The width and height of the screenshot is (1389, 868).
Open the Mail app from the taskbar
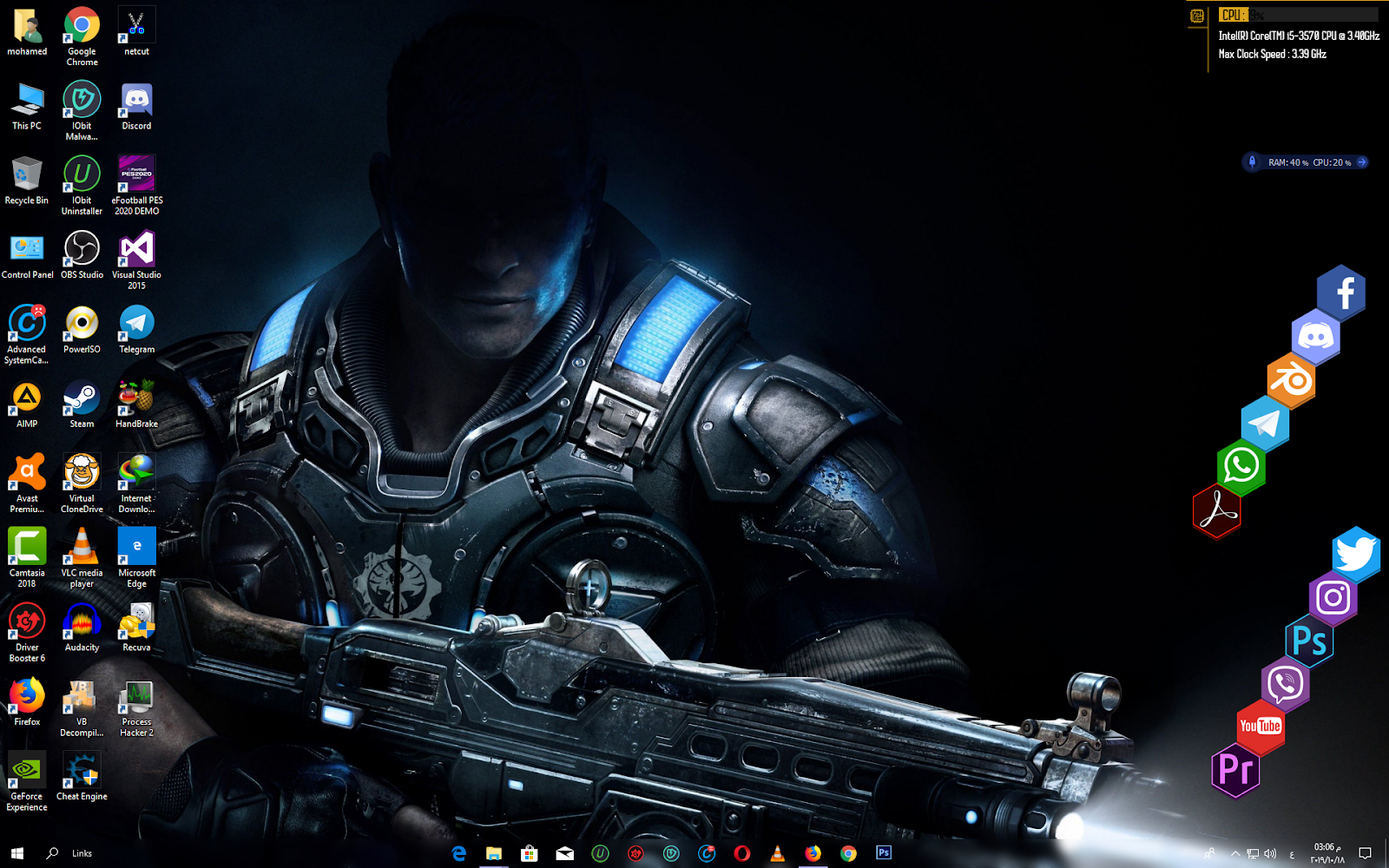pyautogui.click(x=565, y=853)
